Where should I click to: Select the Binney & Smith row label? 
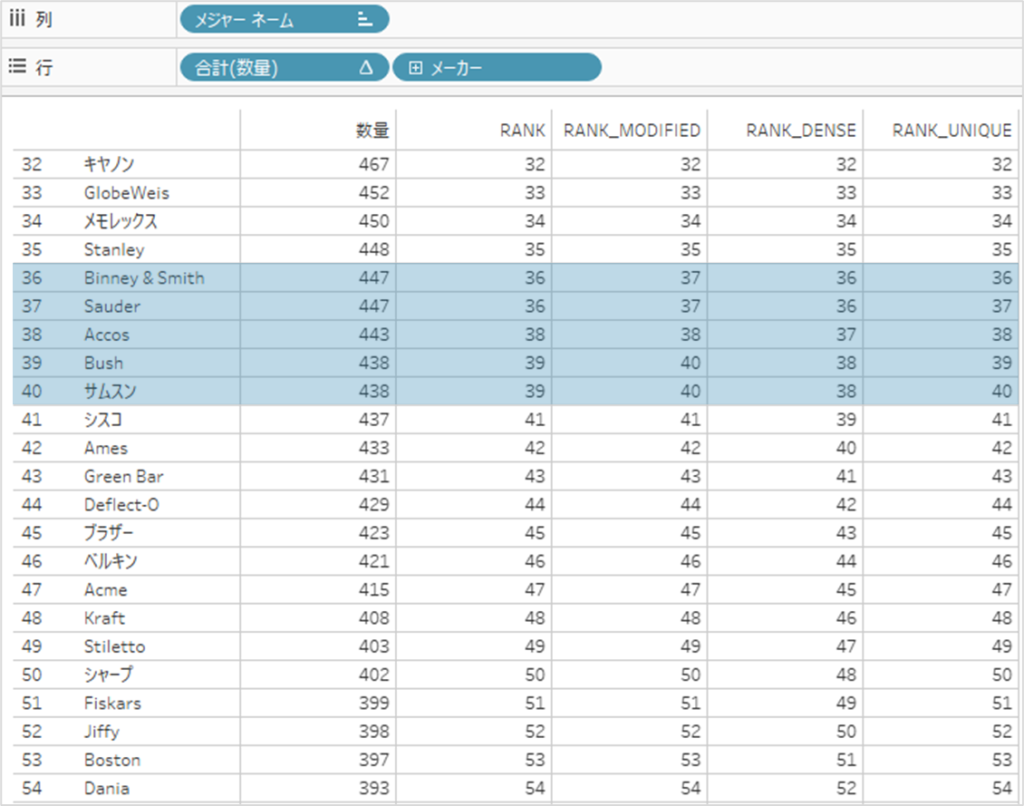144,278
